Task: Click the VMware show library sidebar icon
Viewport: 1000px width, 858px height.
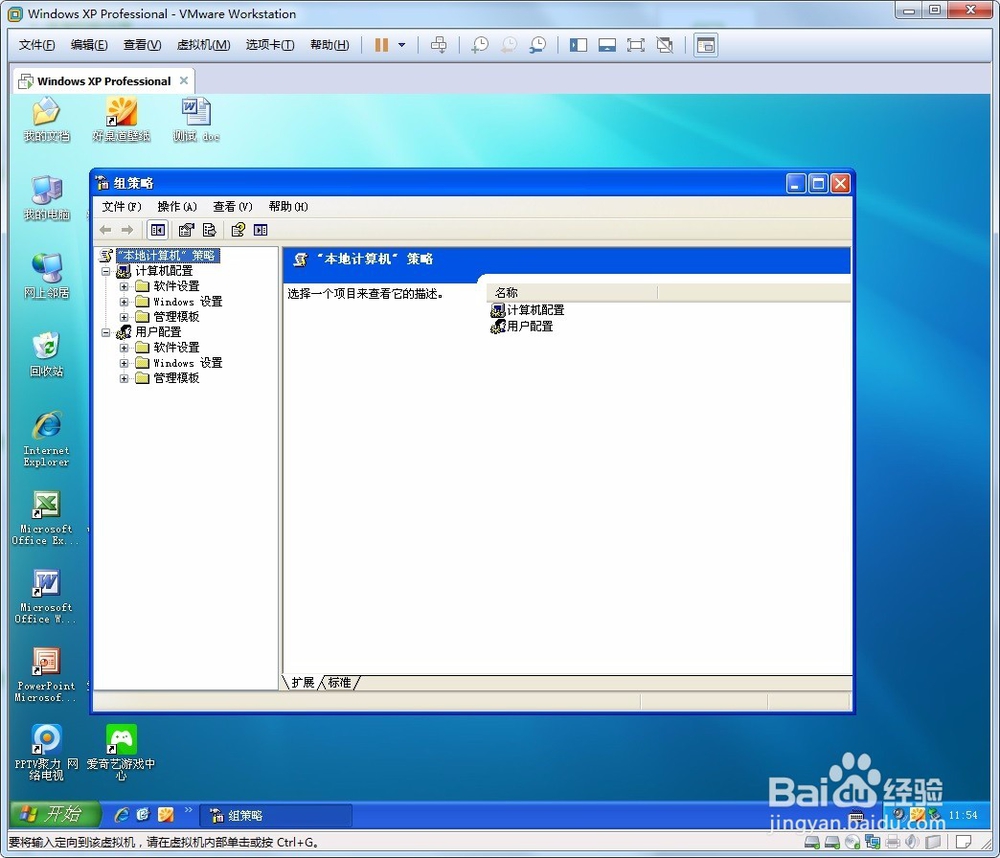Action: coord(578,45)
